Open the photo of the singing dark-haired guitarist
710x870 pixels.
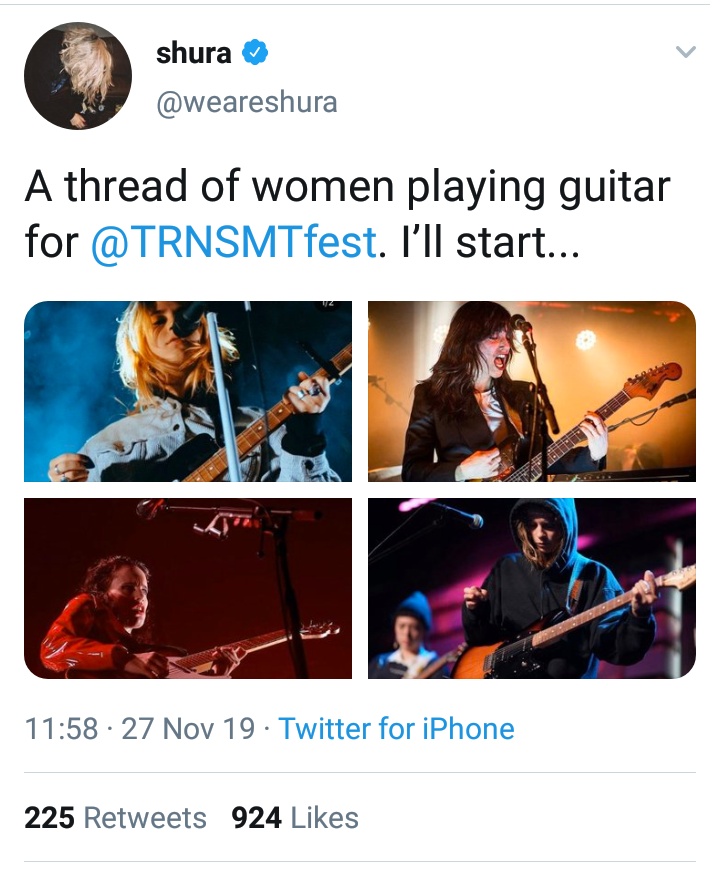coord(531,391)
